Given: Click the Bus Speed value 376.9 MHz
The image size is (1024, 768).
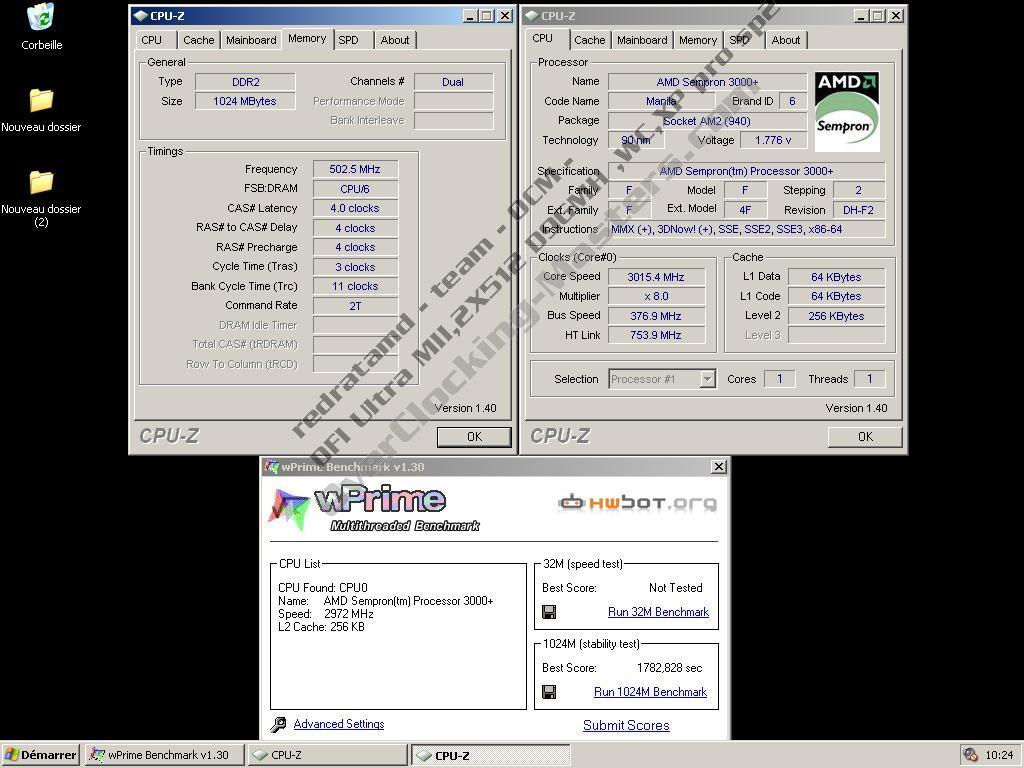Looking at the screenshot, I should pyautogui.click(x=656, y=316).
